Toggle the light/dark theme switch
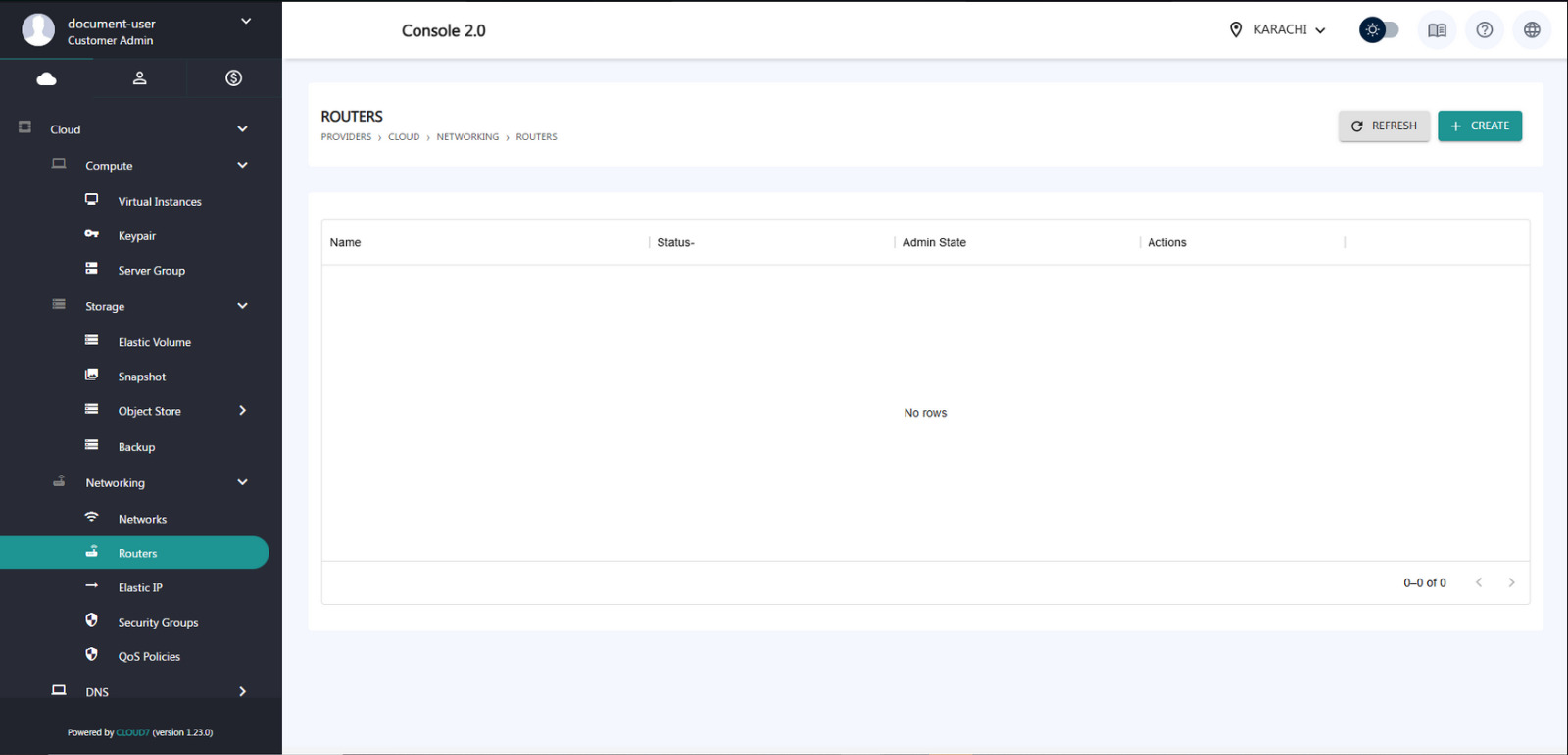The width and height of the screenshot is (1568, 755). pyautogui.click(x=1379, y=30)
